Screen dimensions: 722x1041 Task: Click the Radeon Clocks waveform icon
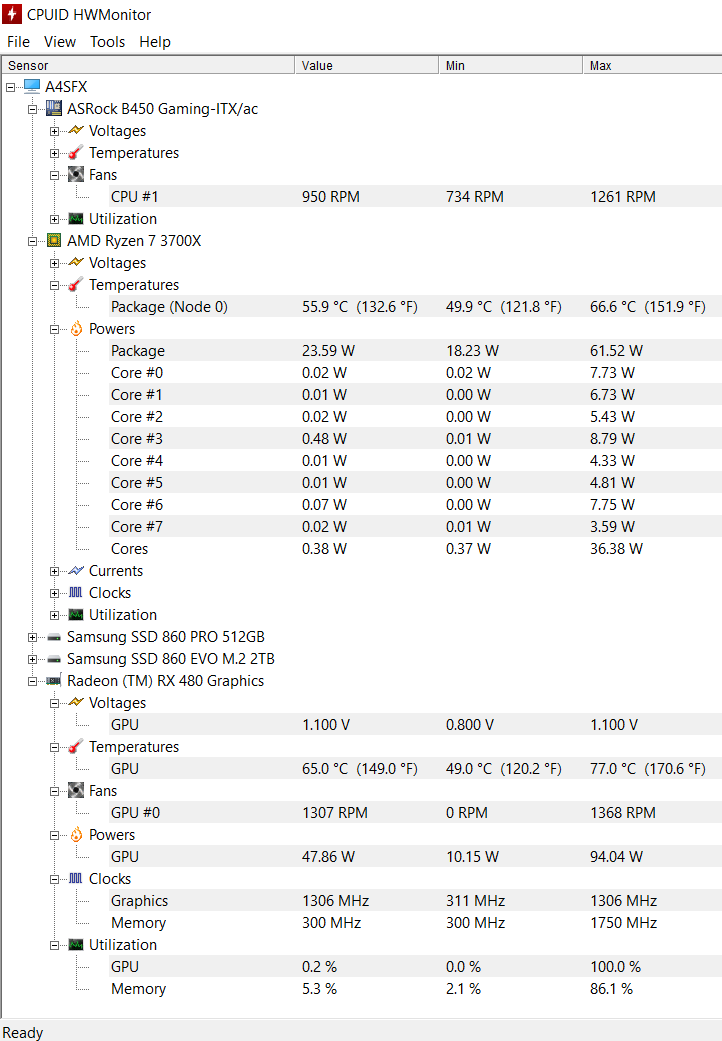pyautogui.click(x=76, y=878)
